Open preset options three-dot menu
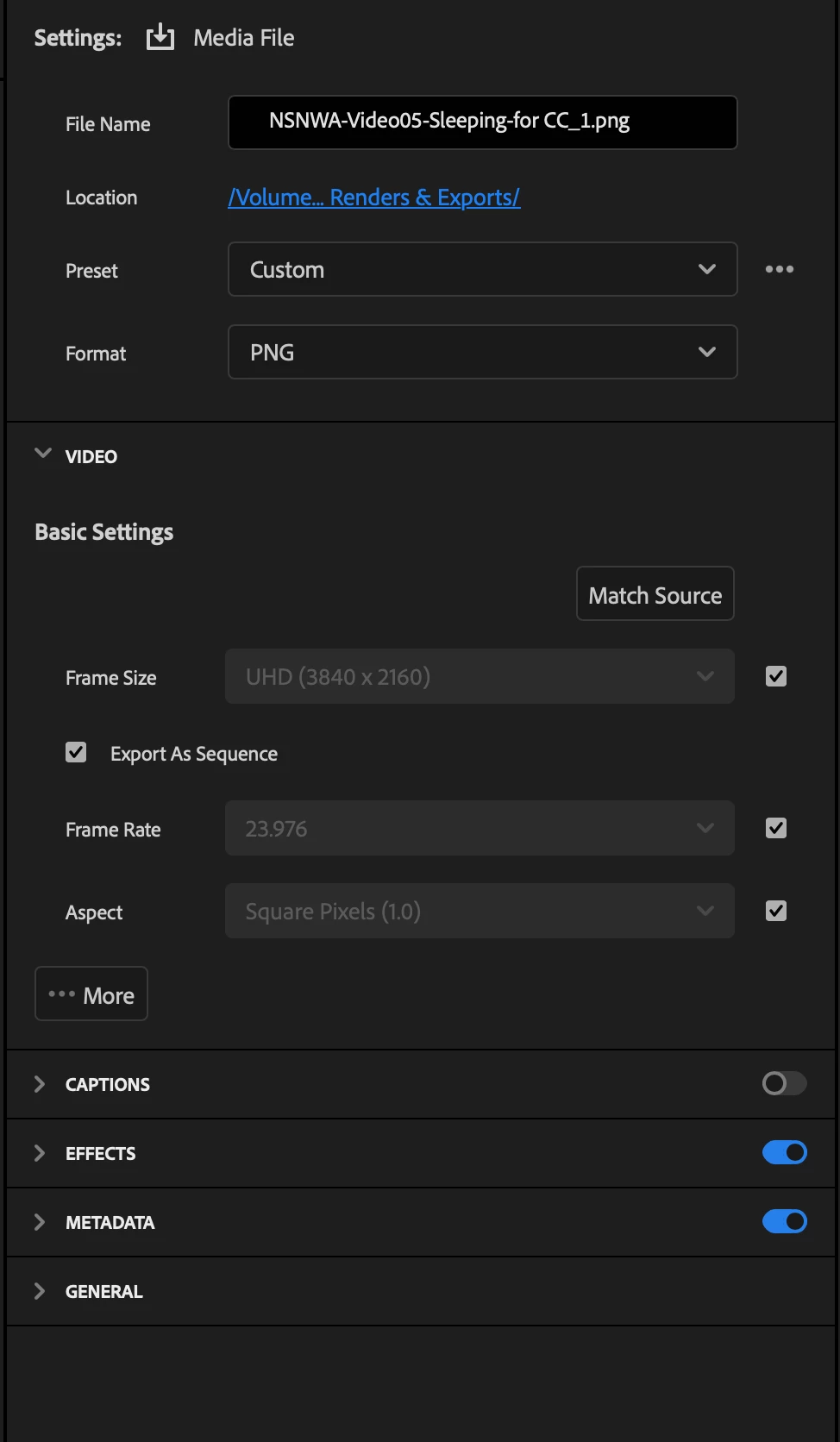 pyautogui.click(x=779, y=269)
